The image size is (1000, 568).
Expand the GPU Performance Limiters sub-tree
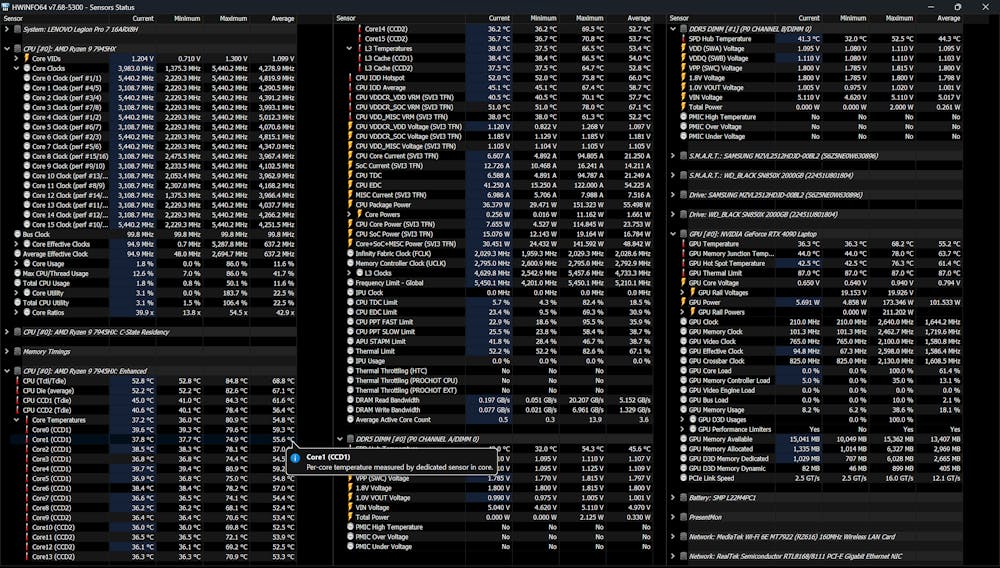682,429
